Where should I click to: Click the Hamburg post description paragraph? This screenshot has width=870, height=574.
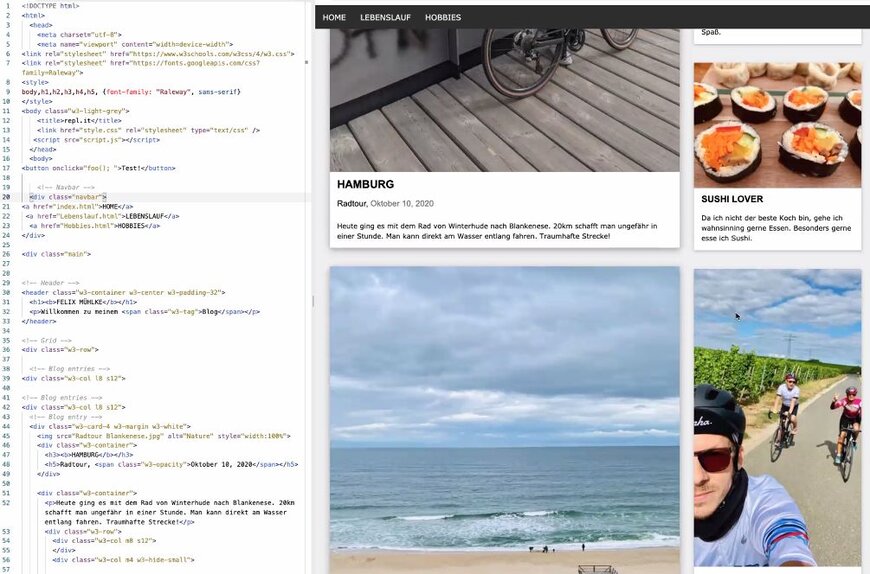click(x=503, y=231)
